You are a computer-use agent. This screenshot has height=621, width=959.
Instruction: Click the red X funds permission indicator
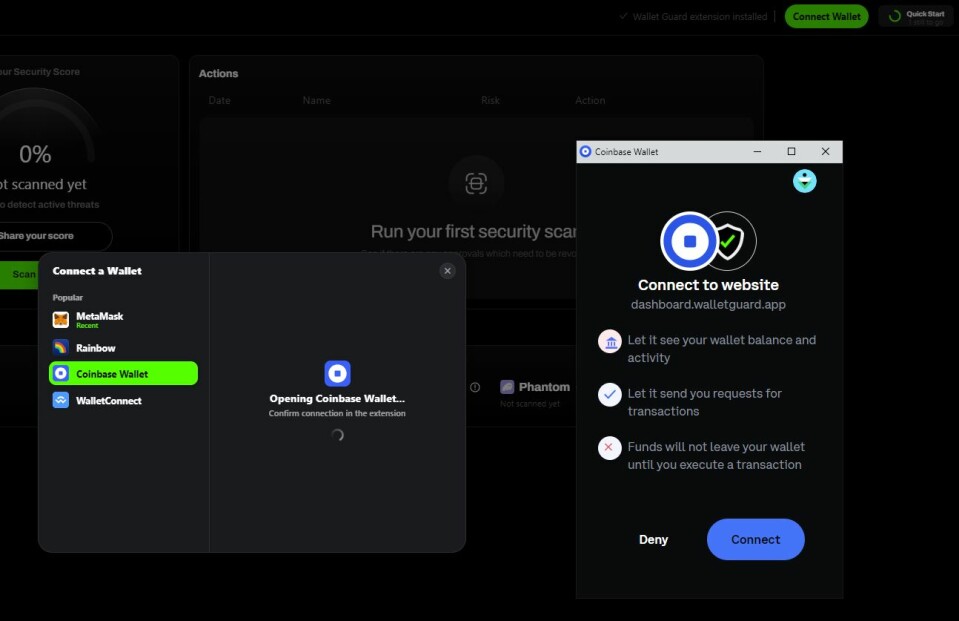pos(610,447)
